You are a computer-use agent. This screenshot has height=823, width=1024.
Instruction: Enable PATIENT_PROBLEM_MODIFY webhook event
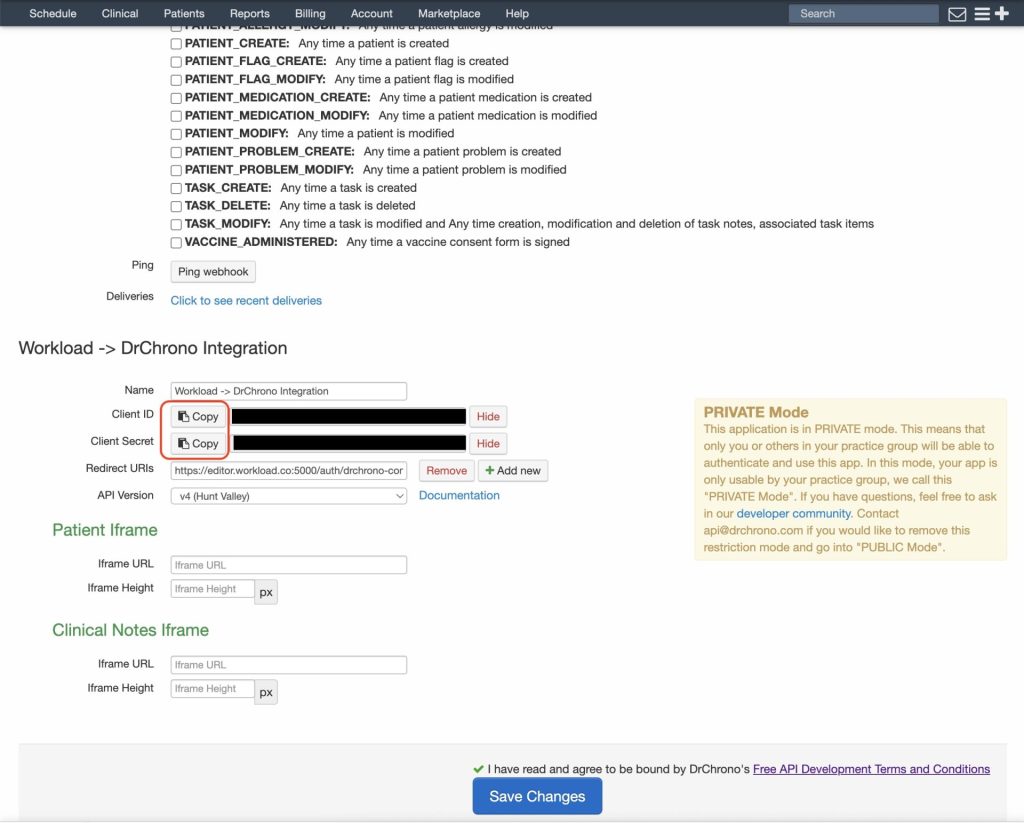coord(176,170)
